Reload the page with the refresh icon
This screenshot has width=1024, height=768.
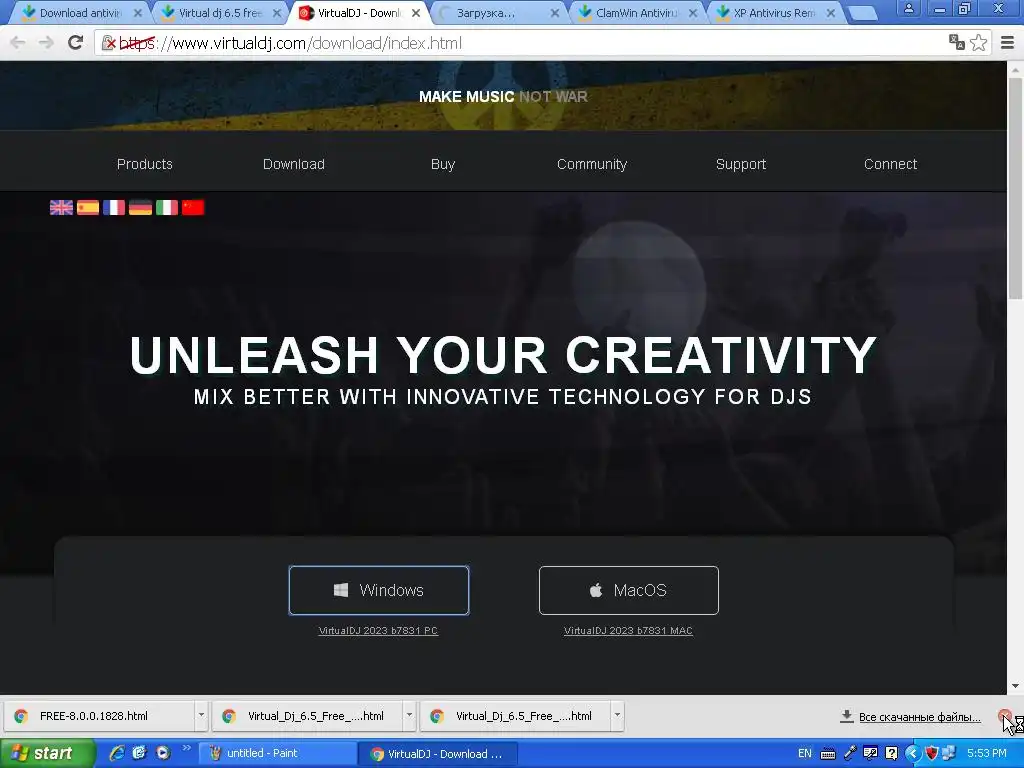[76, 43]
